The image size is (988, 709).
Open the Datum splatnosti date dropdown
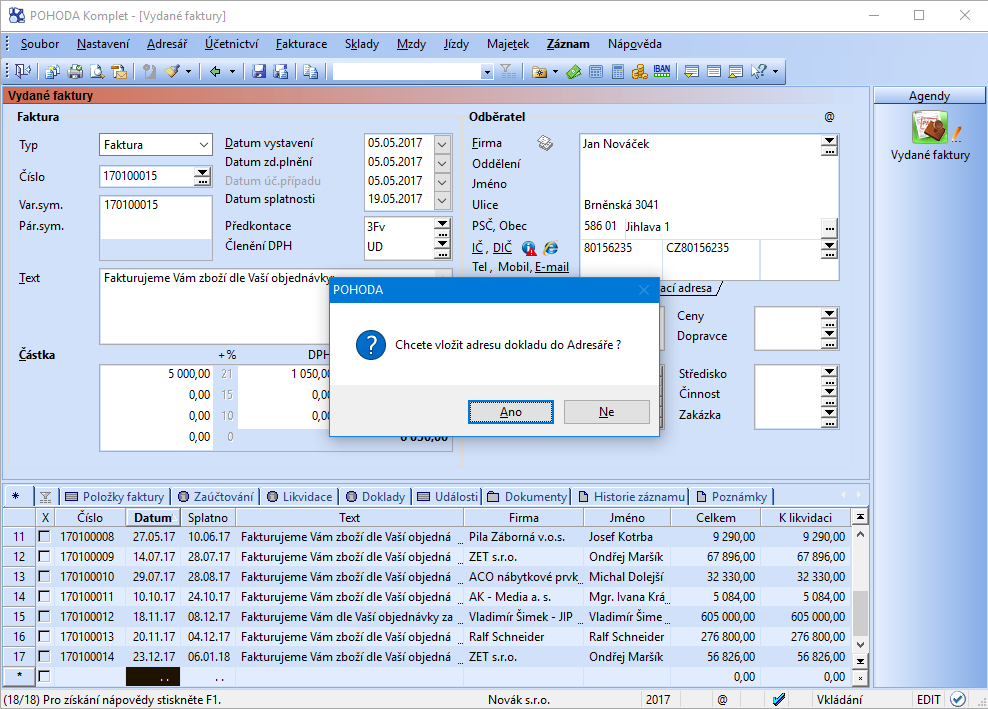pos(442,200)
